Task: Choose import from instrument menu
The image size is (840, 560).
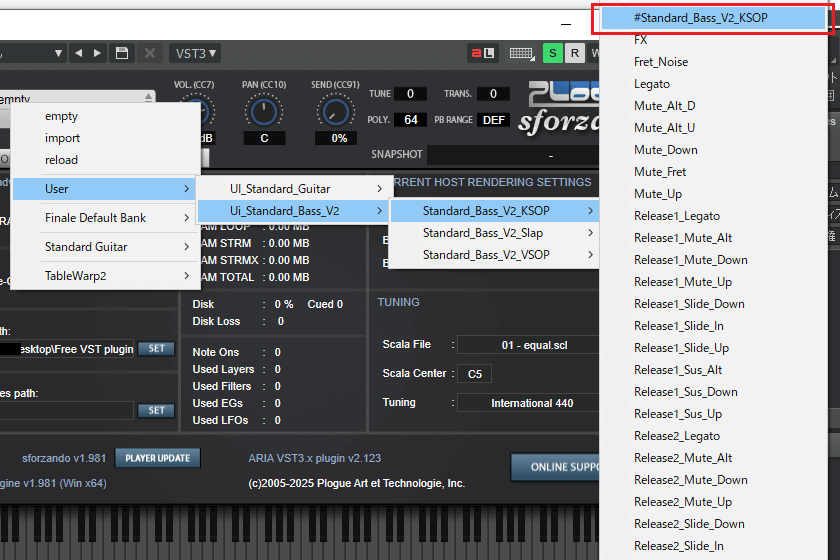Action: [104, 138]
